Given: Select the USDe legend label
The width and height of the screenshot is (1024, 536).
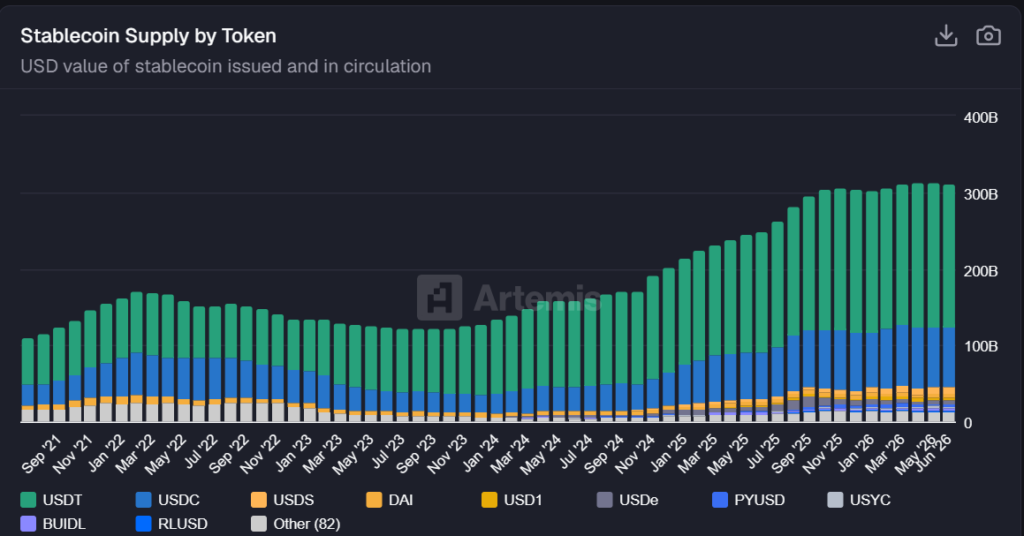Looking at the screenshot, I should [639, 500].
